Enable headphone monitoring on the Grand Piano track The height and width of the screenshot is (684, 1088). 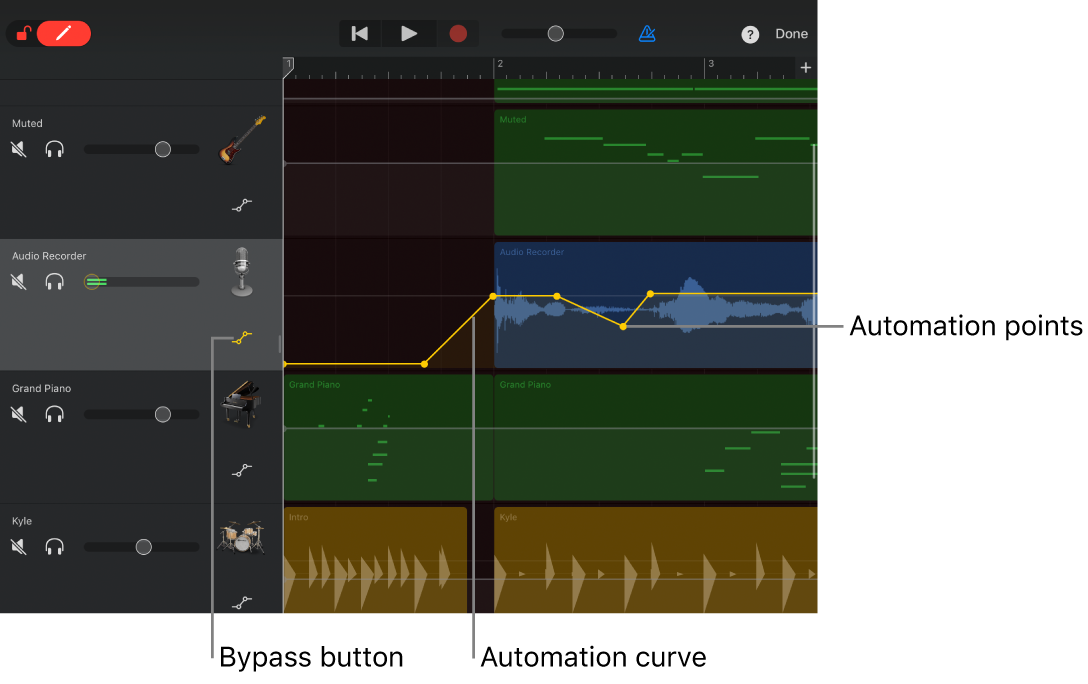pyautogui.click(x=54, y=414)
